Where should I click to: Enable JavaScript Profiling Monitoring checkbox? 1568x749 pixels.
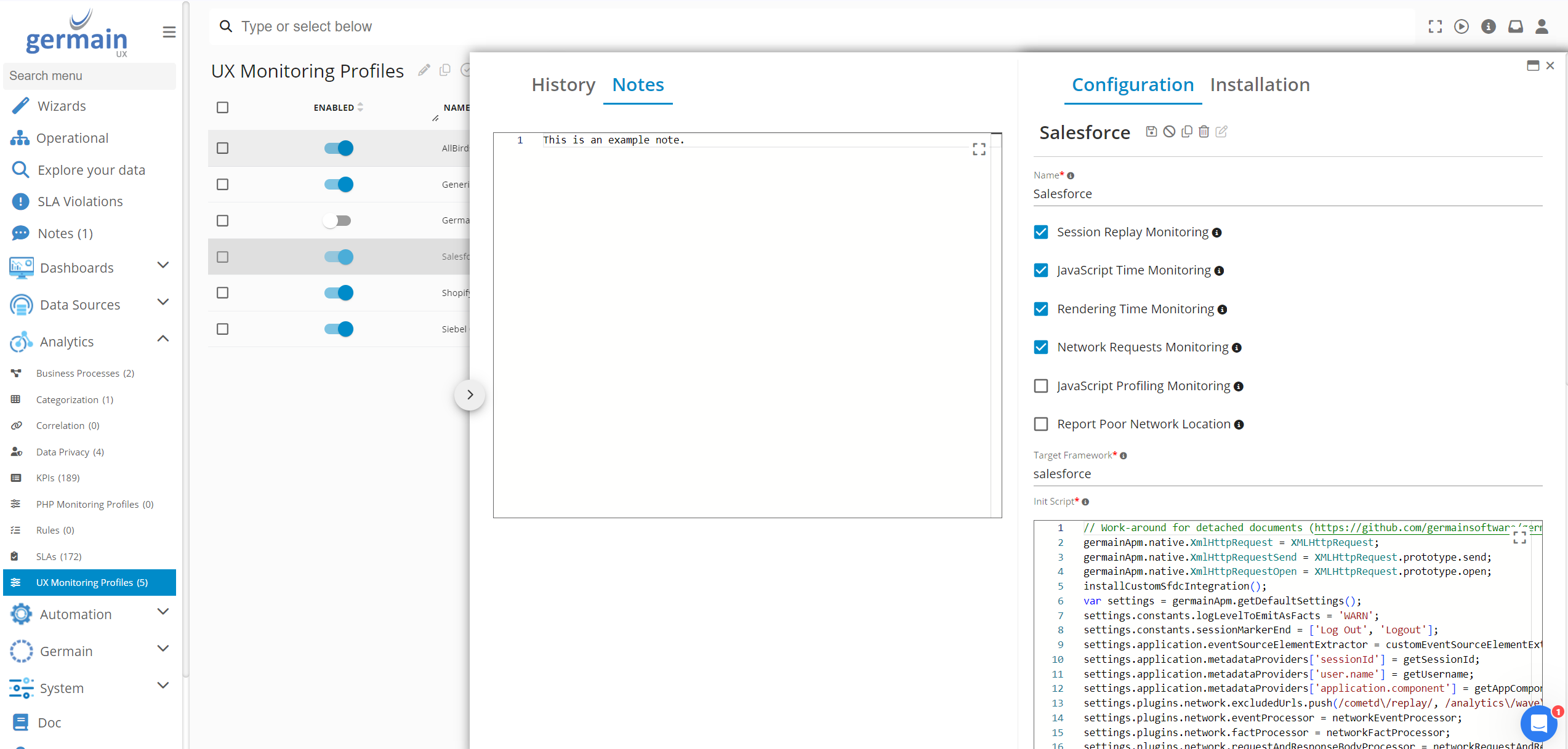point(1041,386)
